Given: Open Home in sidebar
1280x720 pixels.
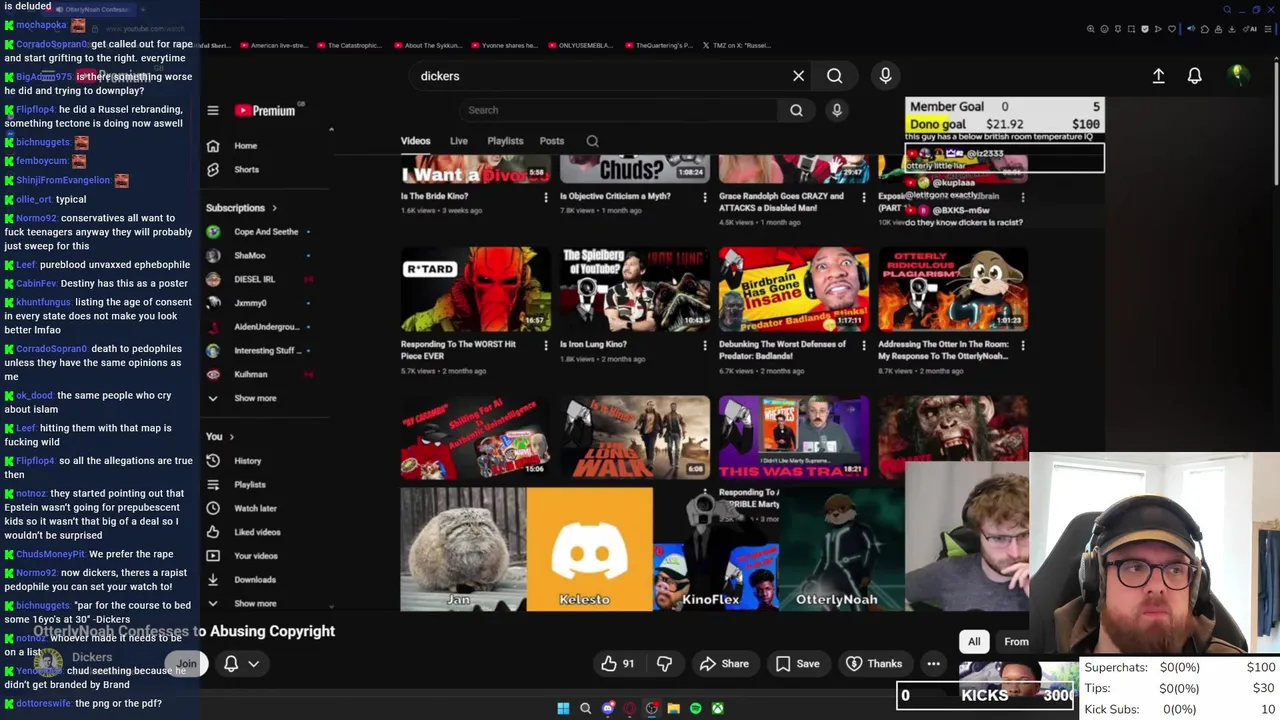Looking at the screenshot, I should [245, 146].
